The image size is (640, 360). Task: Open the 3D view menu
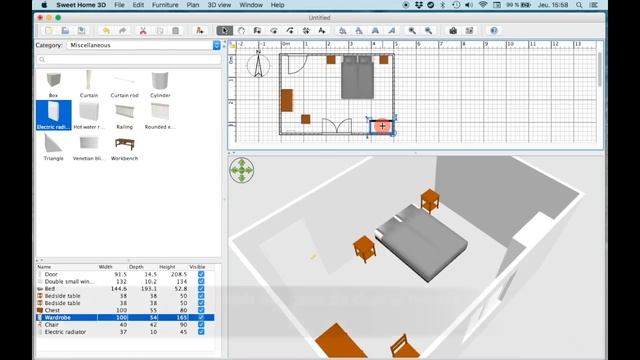coord(219,5)
